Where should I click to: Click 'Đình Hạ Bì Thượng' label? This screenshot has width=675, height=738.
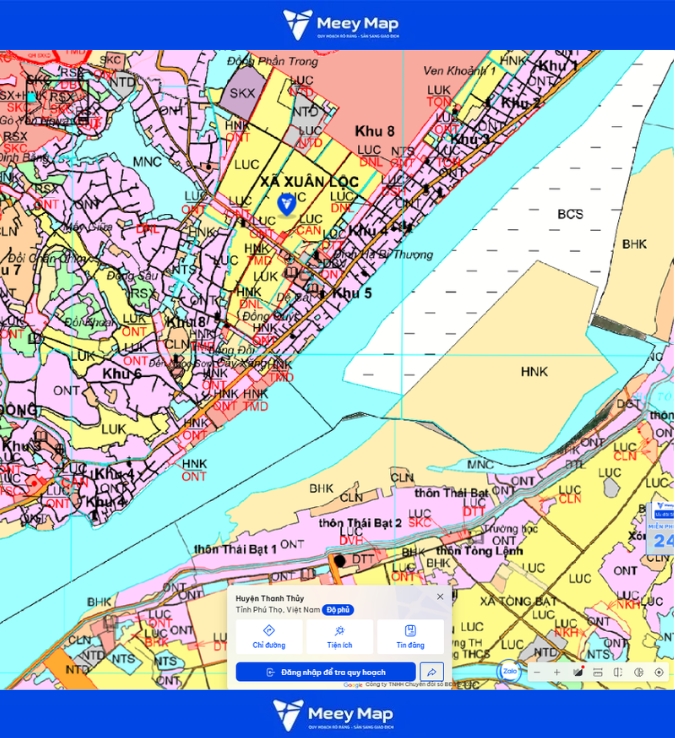383,255
